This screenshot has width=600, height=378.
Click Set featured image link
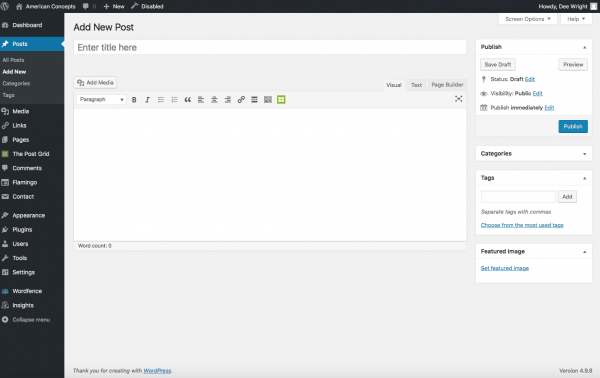505,268
